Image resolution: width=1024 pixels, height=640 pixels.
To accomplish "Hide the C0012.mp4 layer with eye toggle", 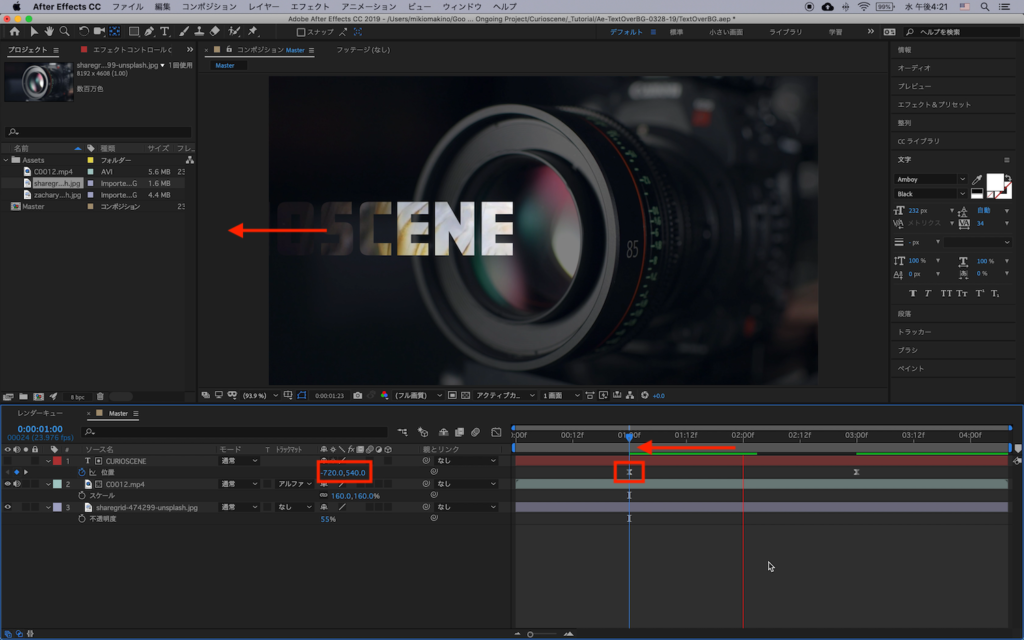I will [8, 484].
